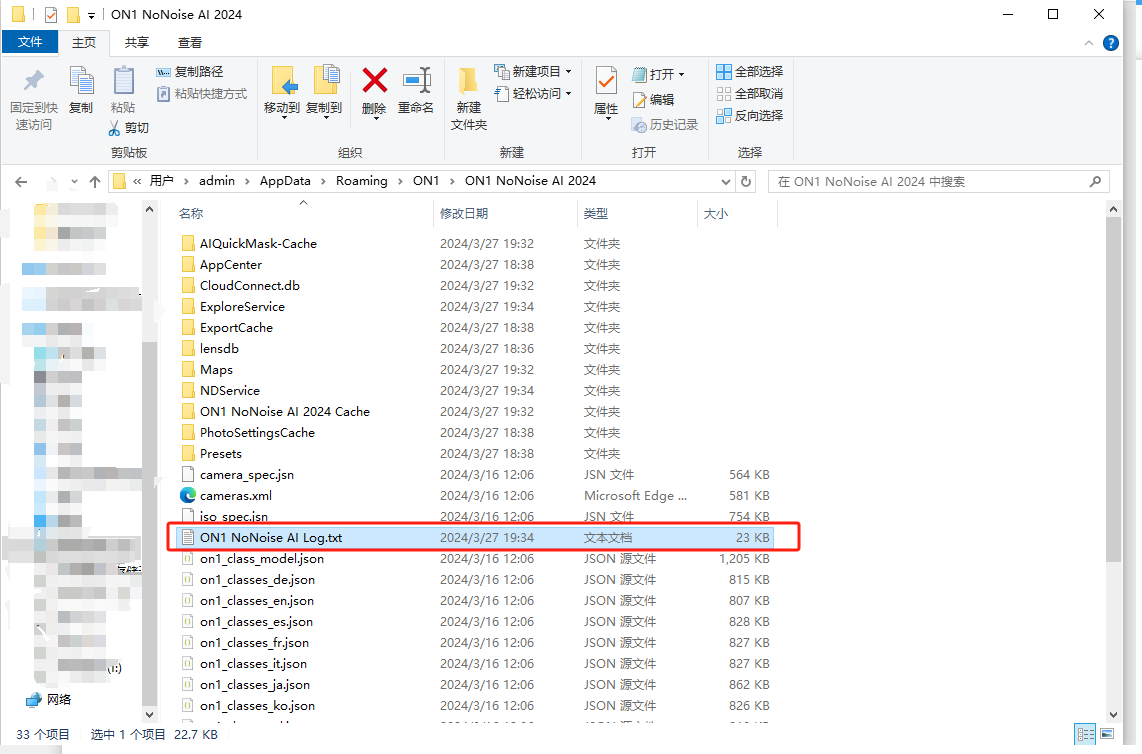The height and width of the screenshot is (754, 1142).
Task: Open Quick Access Toolbar customize dropdown
Action: click(x=91, y=15)
